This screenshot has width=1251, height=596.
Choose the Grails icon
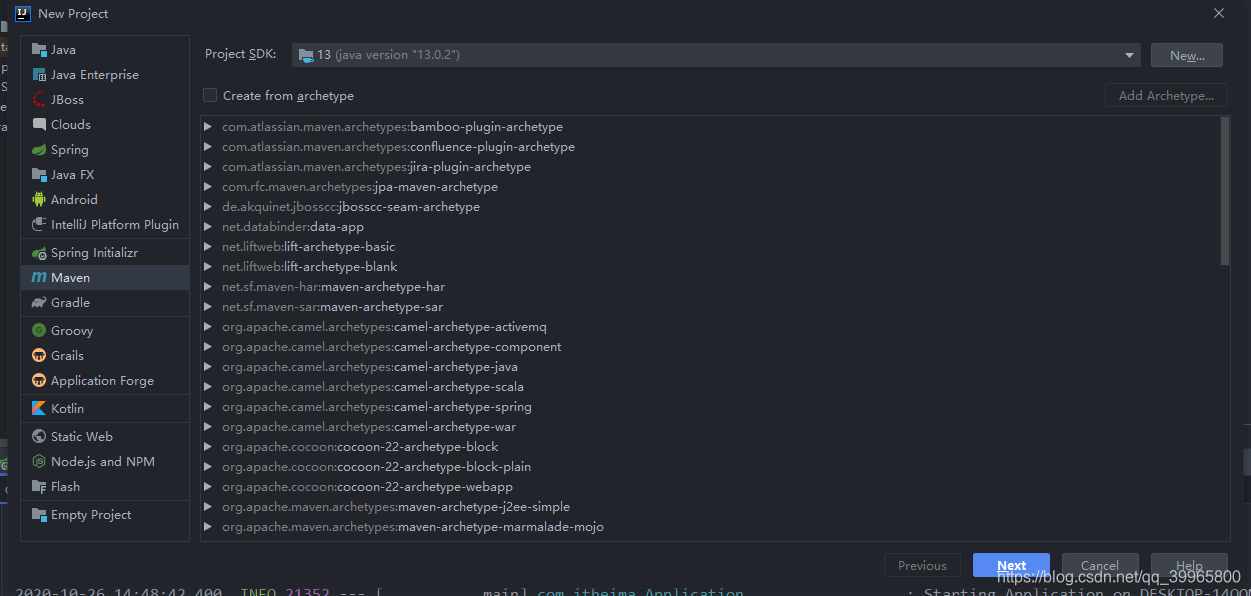tap(39, 356)
